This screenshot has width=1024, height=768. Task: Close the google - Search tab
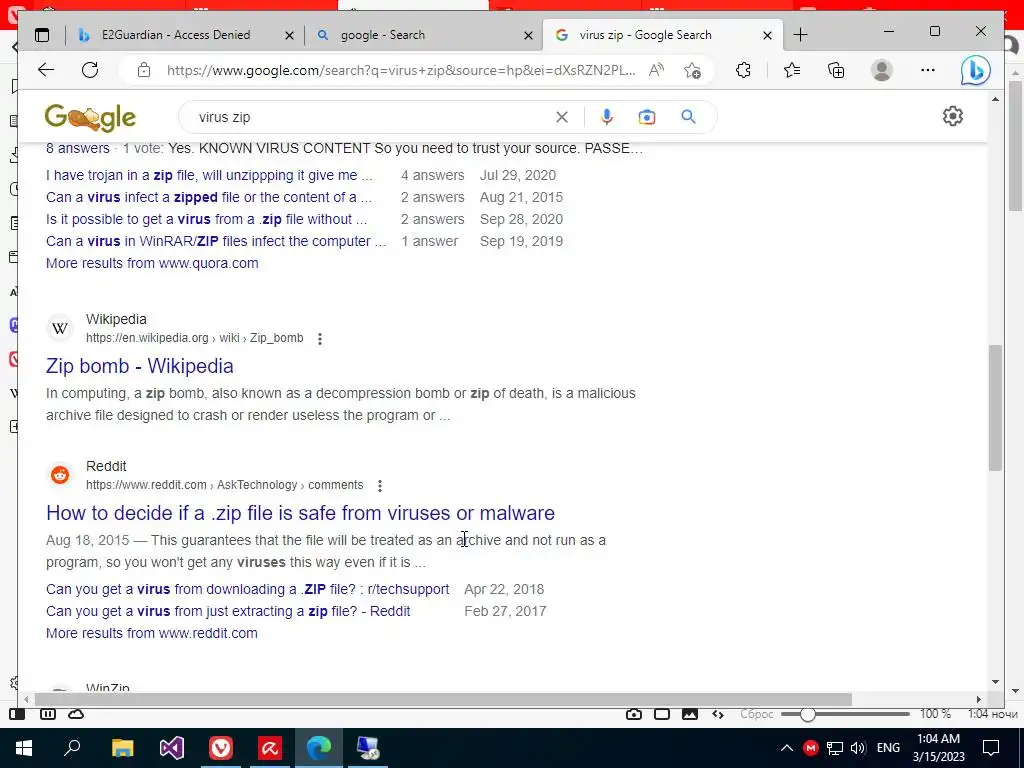[528, 35]
